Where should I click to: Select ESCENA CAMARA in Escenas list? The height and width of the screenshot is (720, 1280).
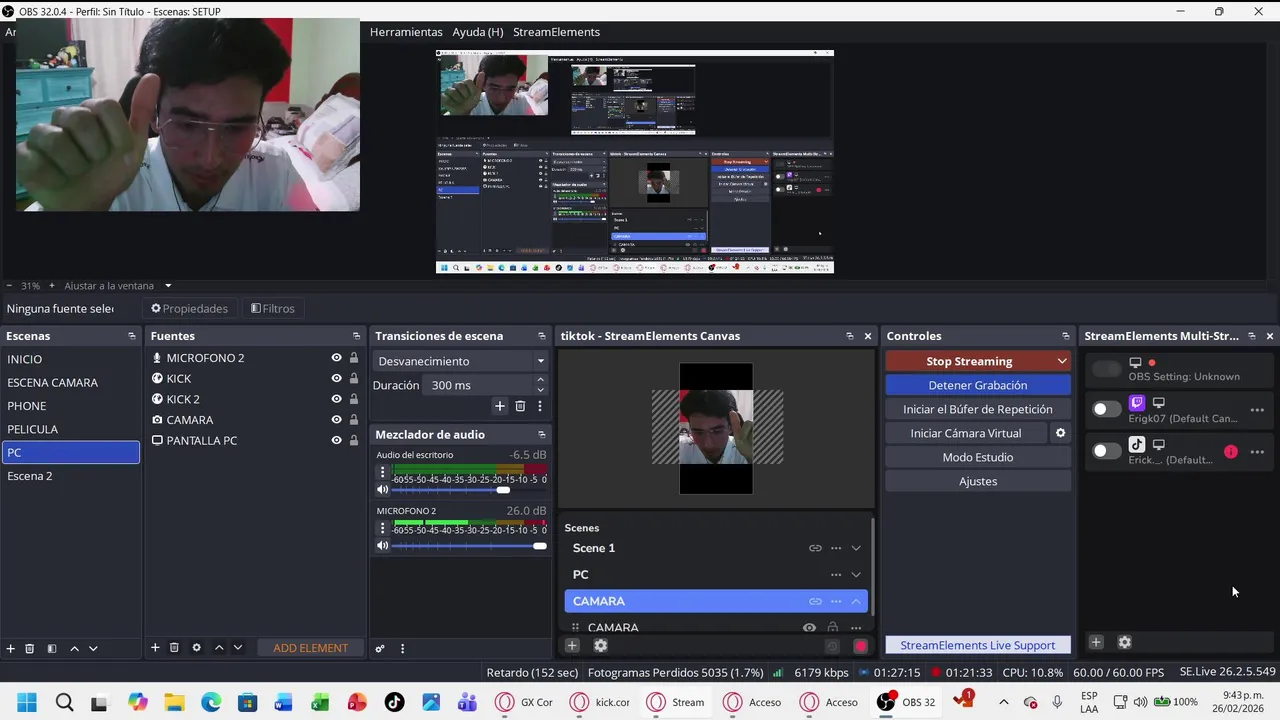pos(71,383)
